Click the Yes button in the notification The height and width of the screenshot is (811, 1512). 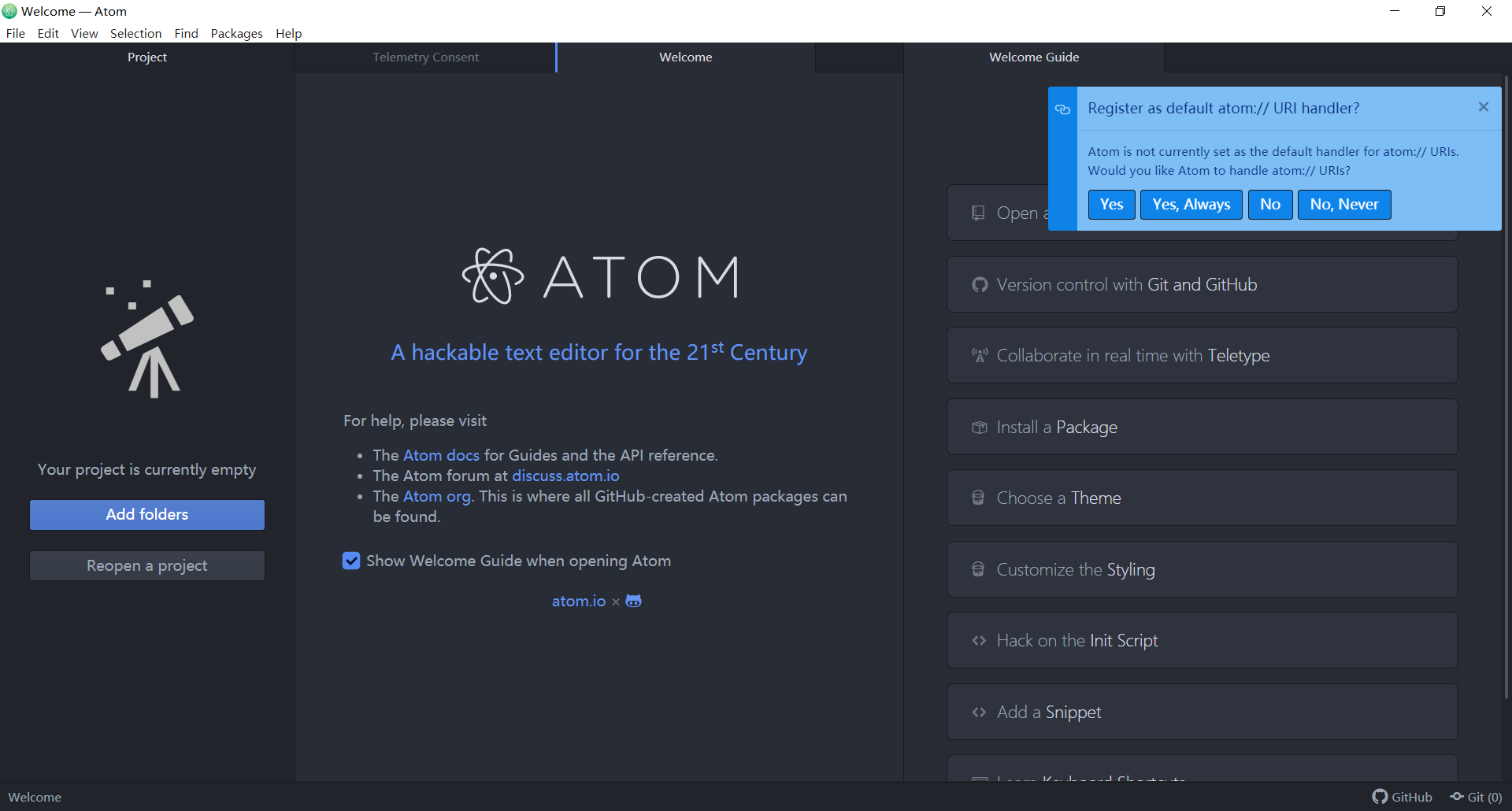[1111, 205]
